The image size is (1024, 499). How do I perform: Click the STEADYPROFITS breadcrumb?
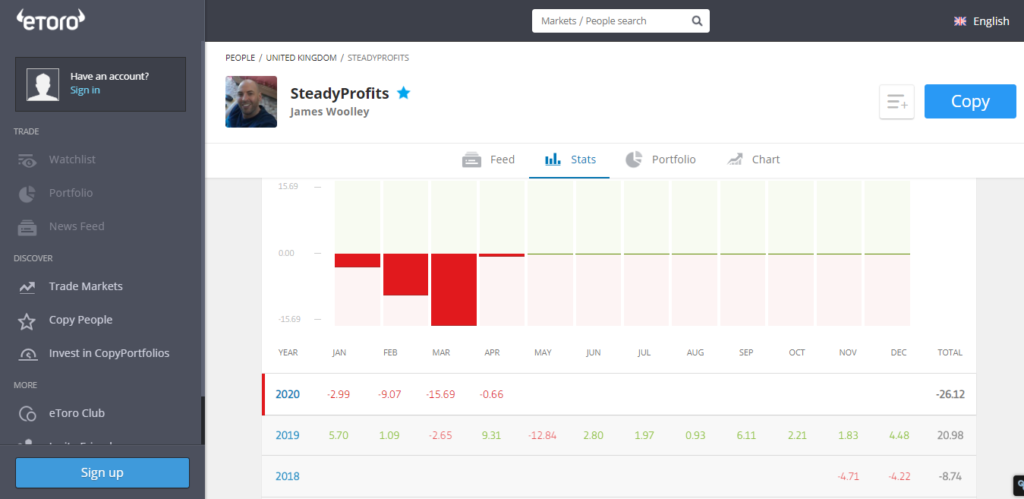coord(378,58)
